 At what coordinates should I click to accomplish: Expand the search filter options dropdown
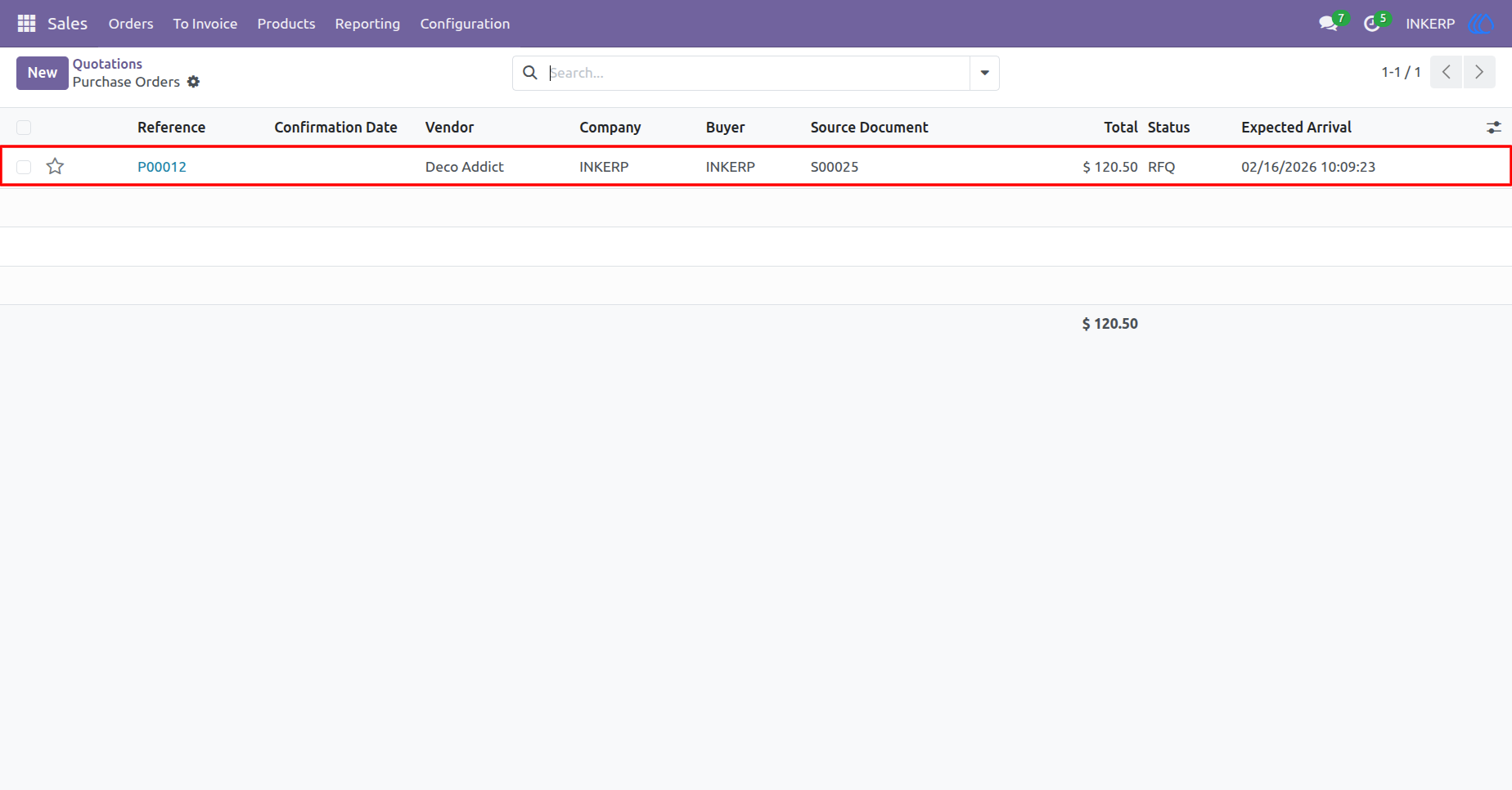click(x=984, y=73)
